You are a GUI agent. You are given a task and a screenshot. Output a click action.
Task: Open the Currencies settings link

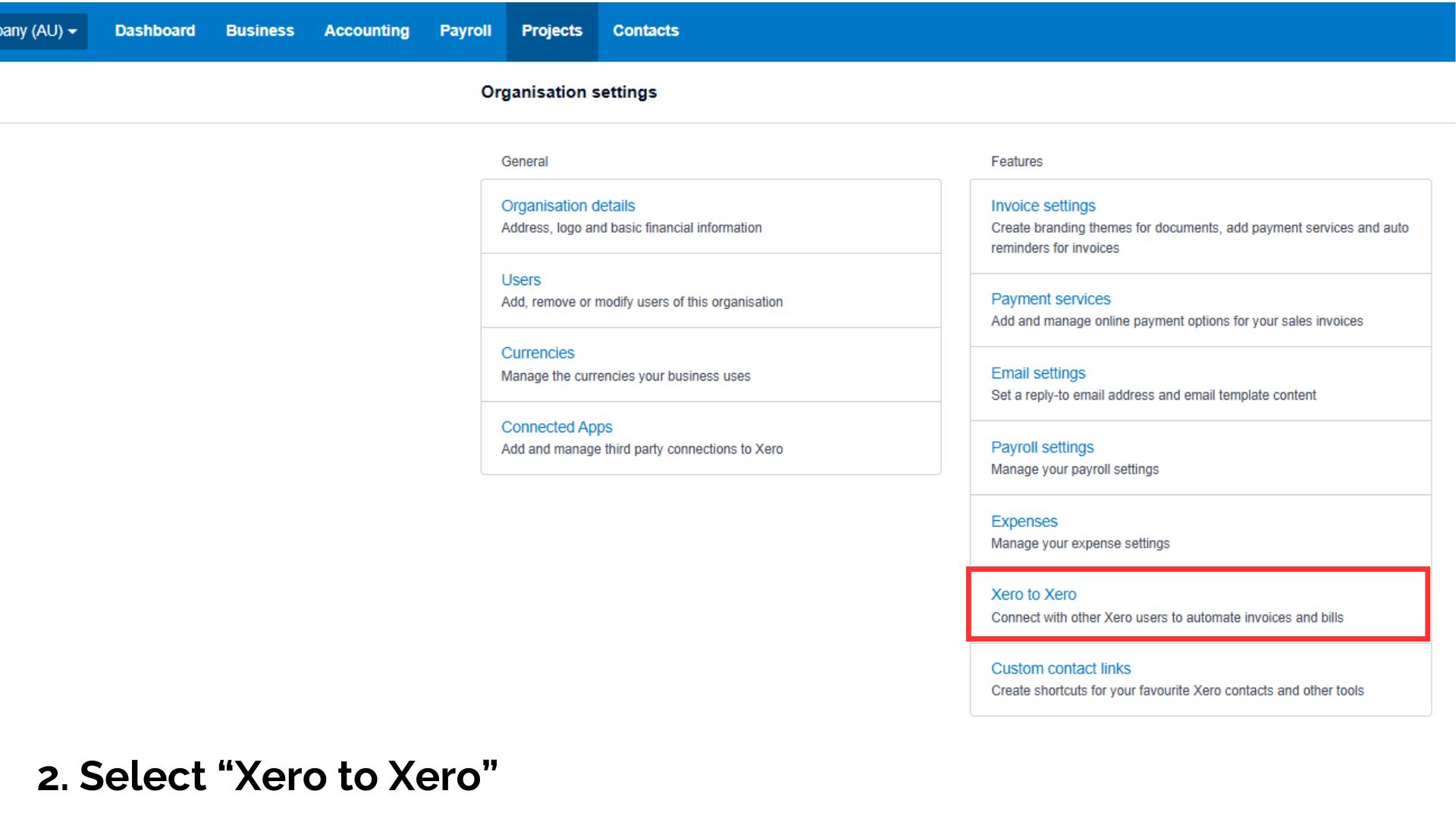(538, 353)
